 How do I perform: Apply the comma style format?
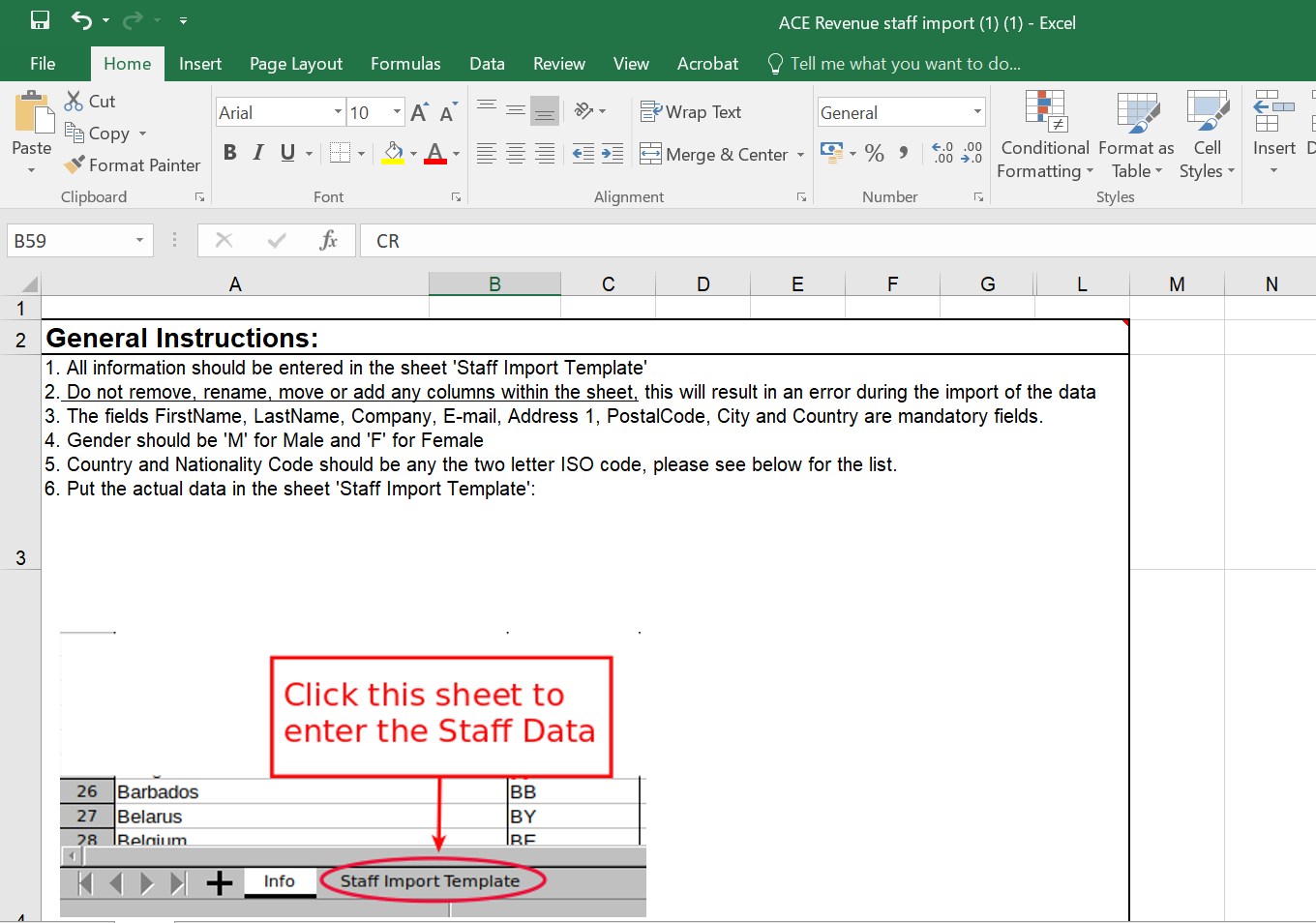click(x=904, y=153)
